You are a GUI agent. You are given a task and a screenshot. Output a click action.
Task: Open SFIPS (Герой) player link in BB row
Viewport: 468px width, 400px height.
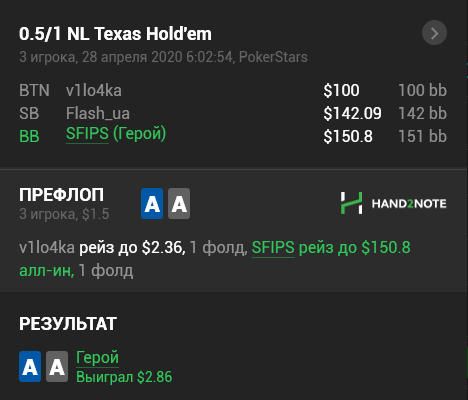(x=116, y=134)
